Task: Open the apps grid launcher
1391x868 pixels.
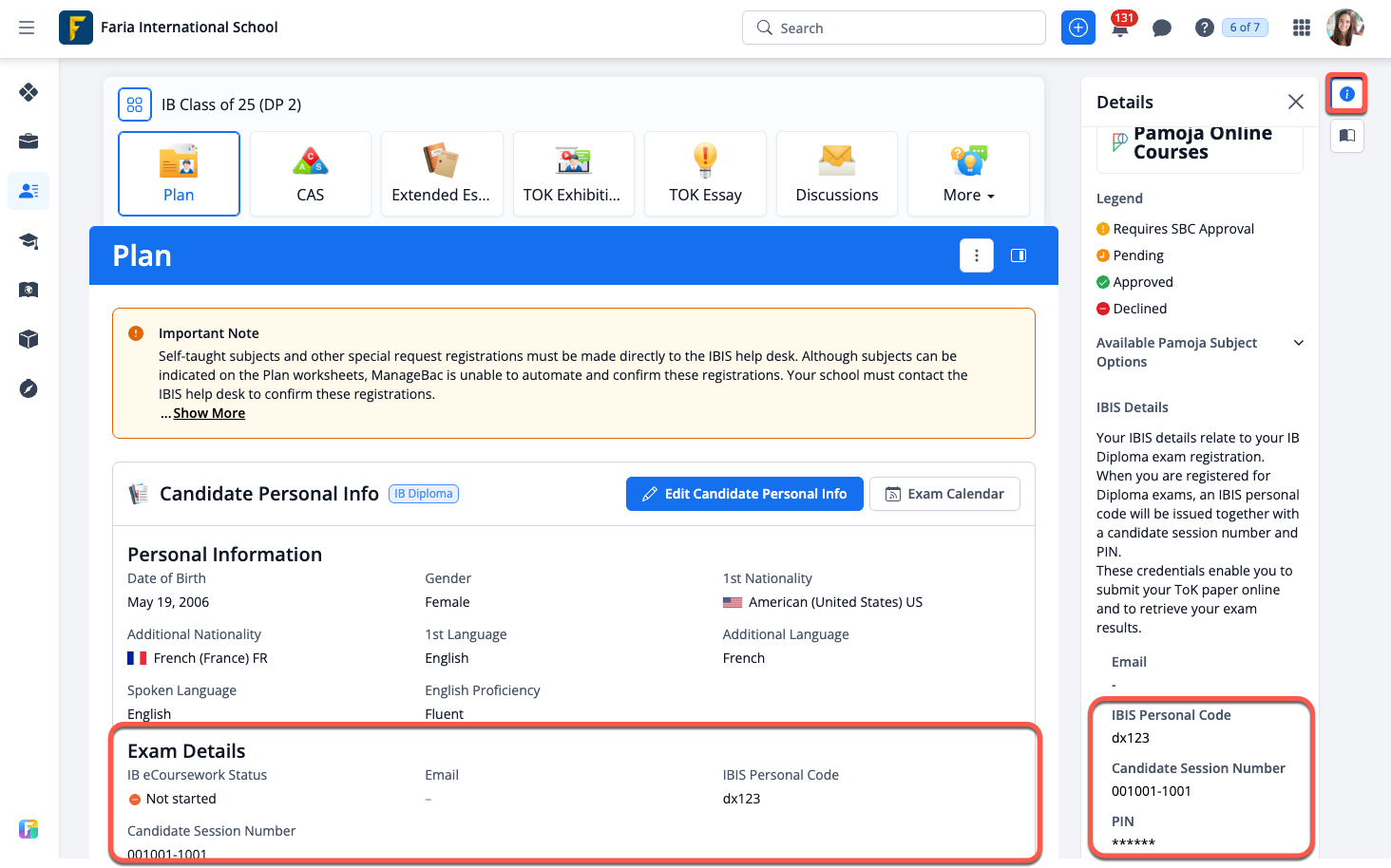Action: (1302, 28)
